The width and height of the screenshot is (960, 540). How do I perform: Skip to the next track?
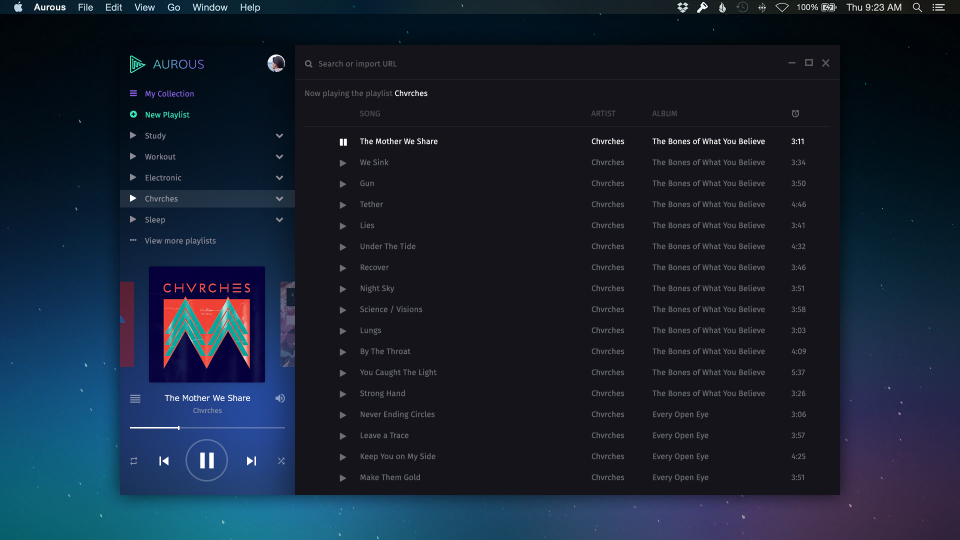(x=251, y=461)
